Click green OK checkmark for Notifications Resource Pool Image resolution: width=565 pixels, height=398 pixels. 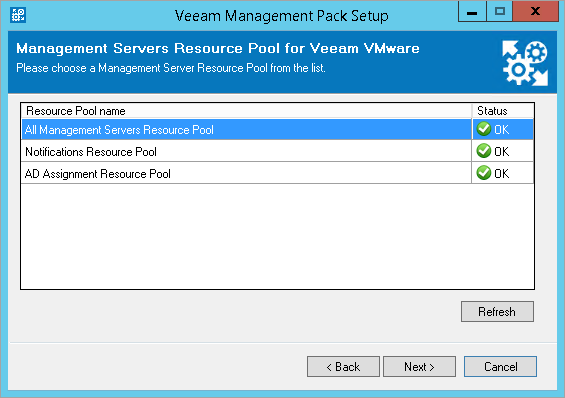pyautogui.click(x=484, y=151)
